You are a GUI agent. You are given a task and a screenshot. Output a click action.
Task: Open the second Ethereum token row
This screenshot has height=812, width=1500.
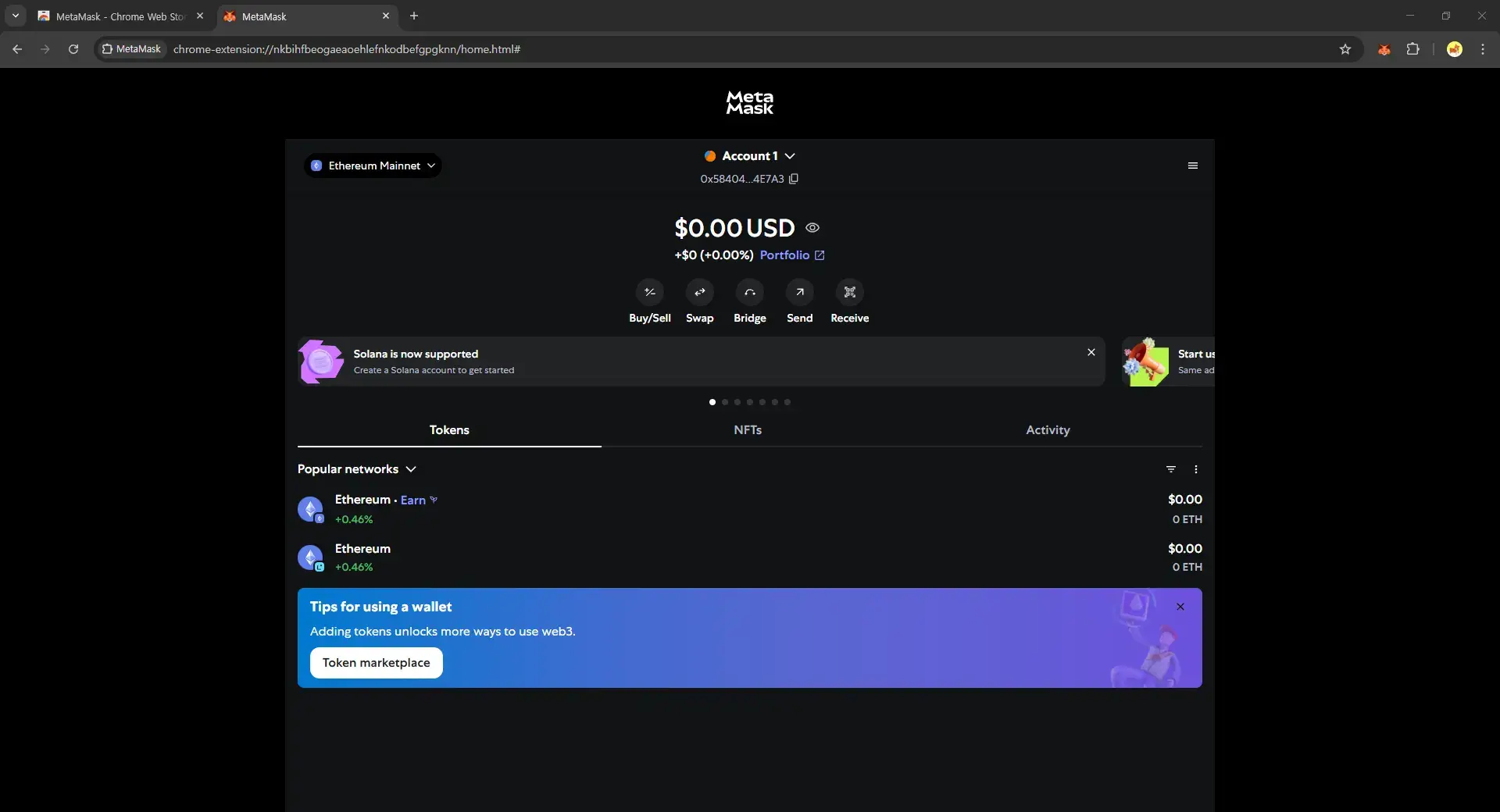click(x=750, y=557)
